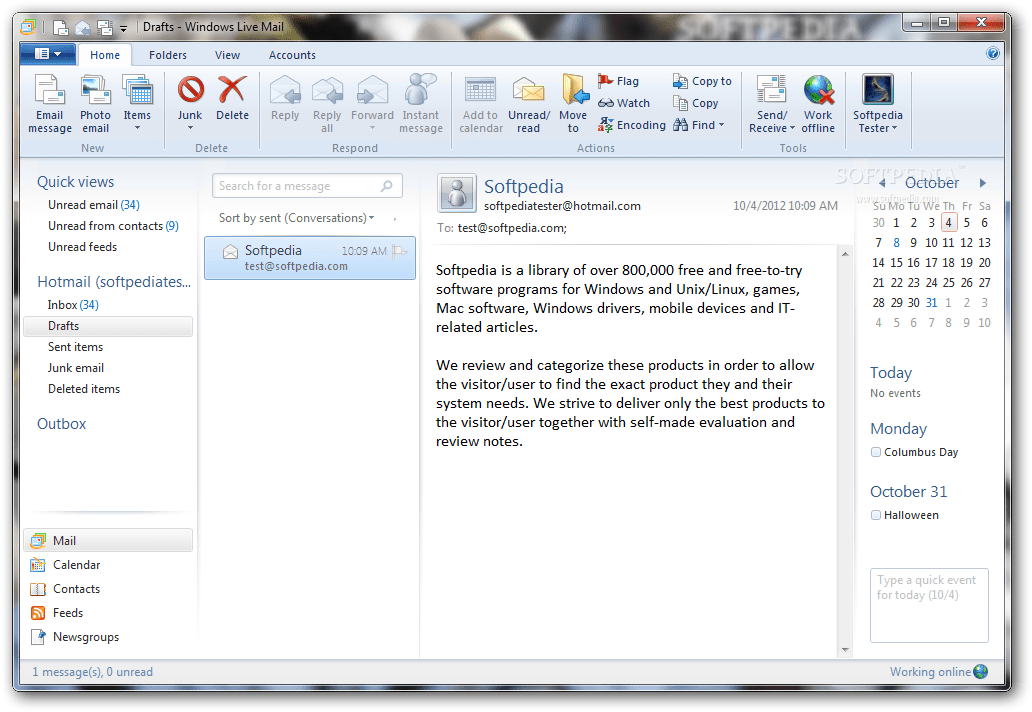Screen dimensions: 1032x712
Task: Create a new Email message
Action: [50, 104]
